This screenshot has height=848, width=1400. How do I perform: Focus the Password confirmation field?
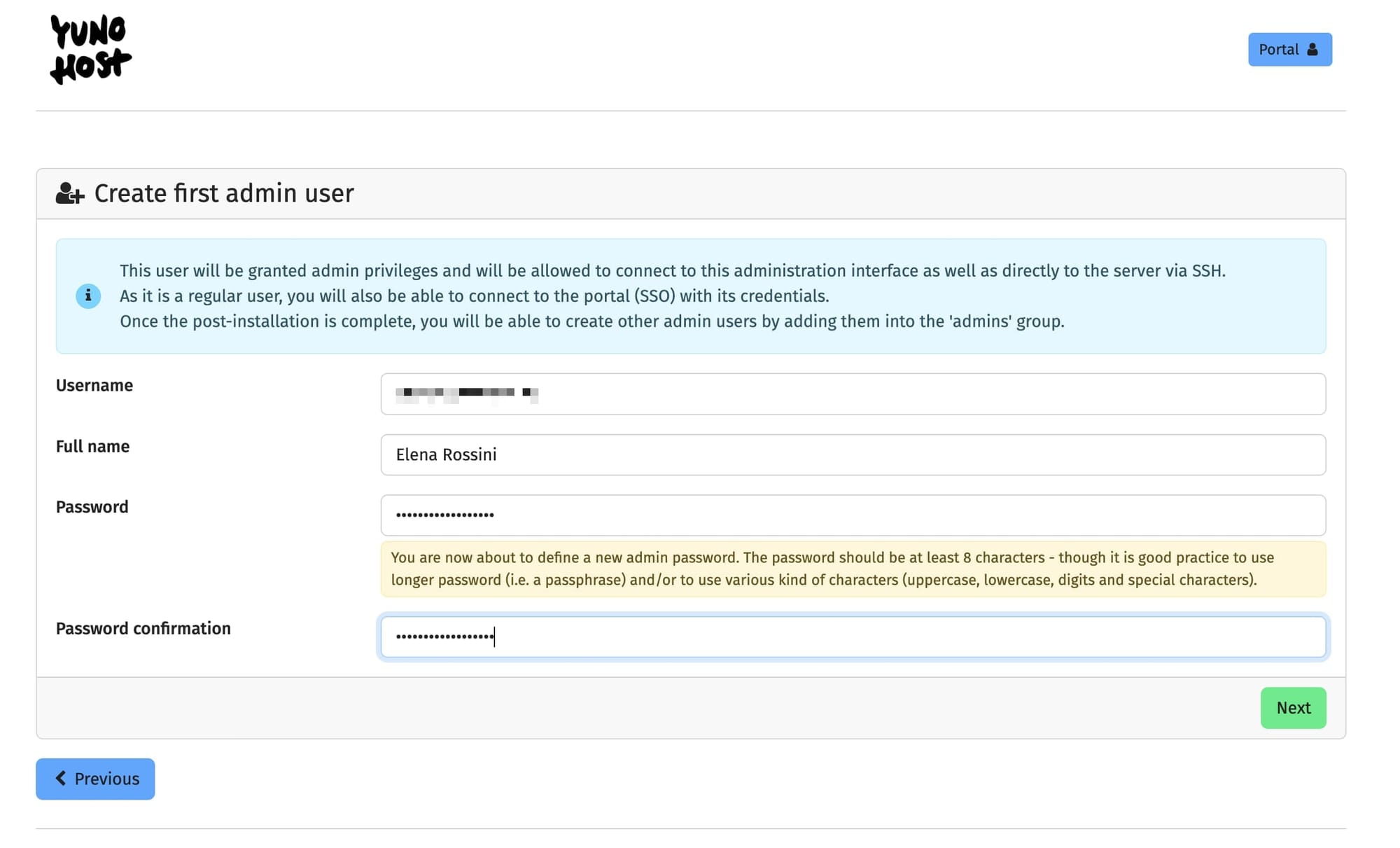853,637
